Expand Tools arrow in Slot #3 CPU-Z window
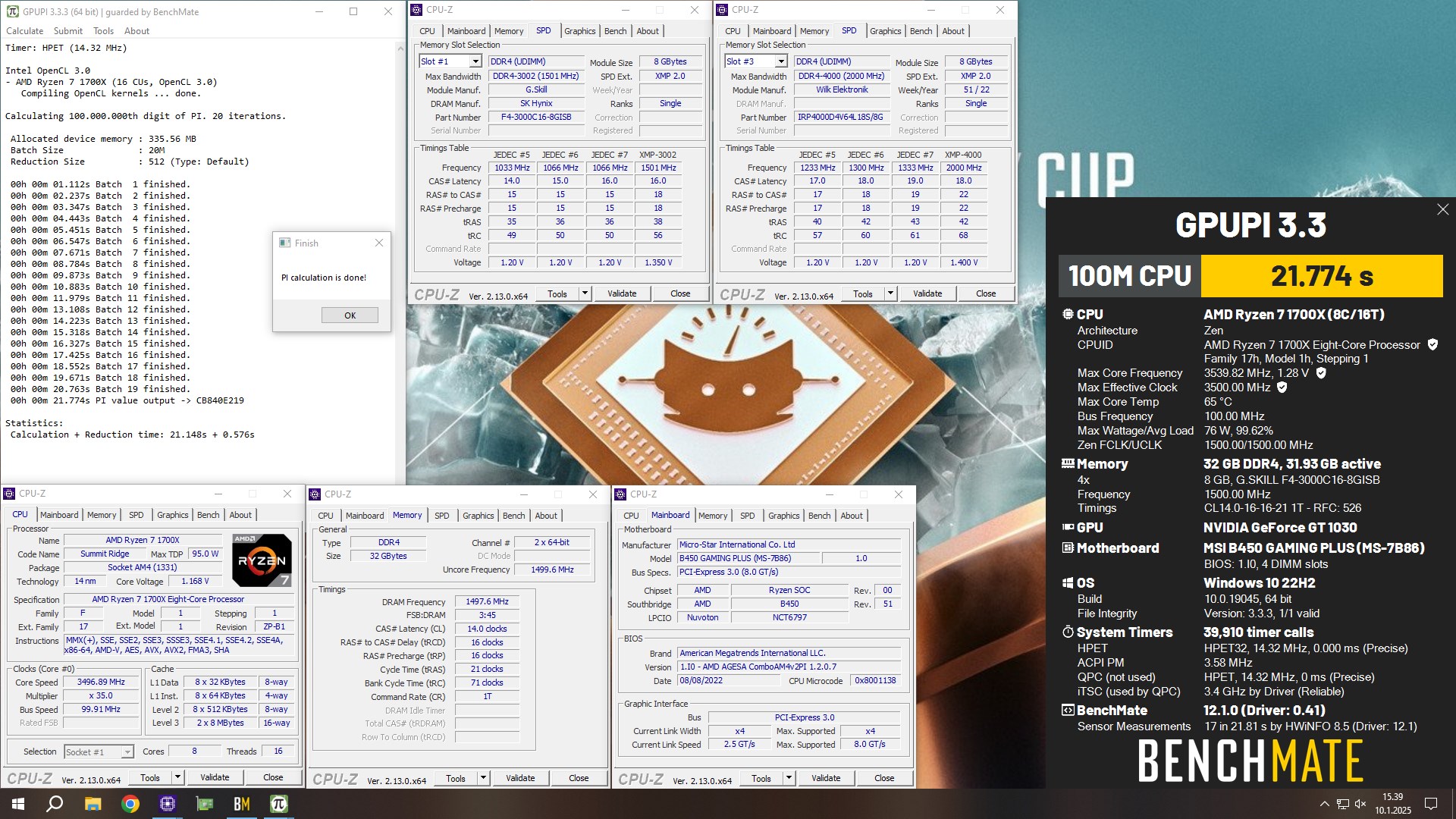 tap(890, 293)
